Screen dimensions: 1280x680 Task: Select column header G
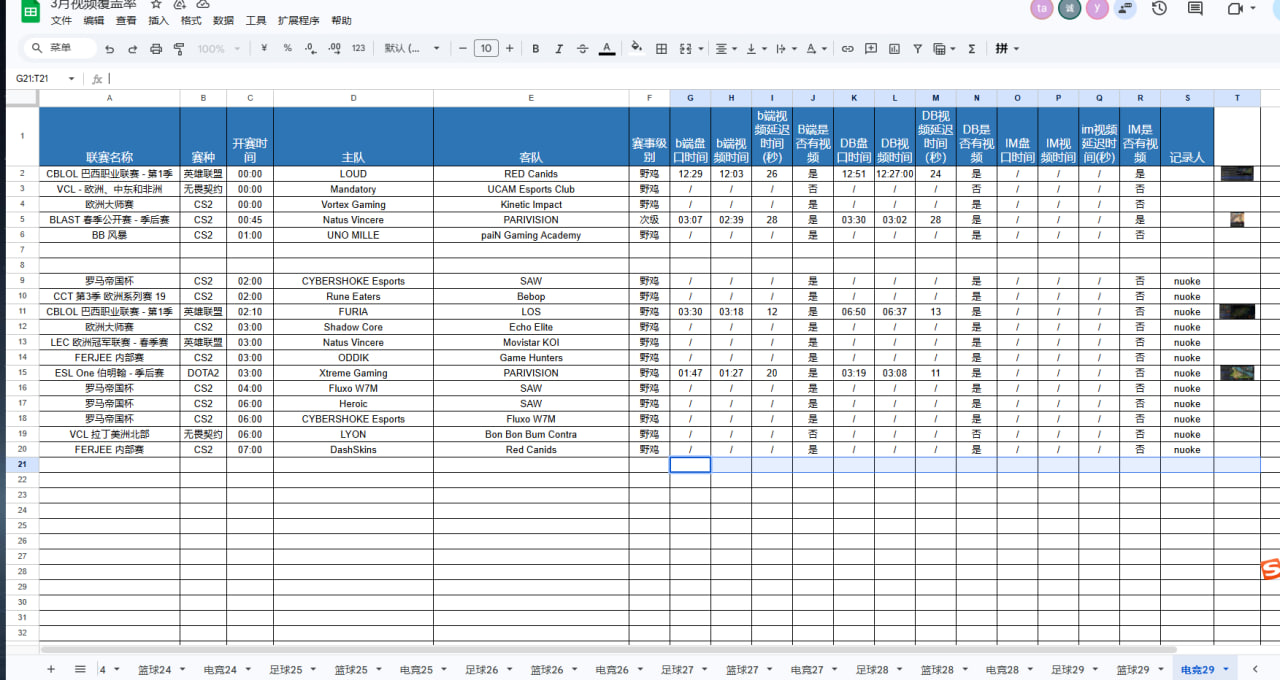[x=690, y=98]
